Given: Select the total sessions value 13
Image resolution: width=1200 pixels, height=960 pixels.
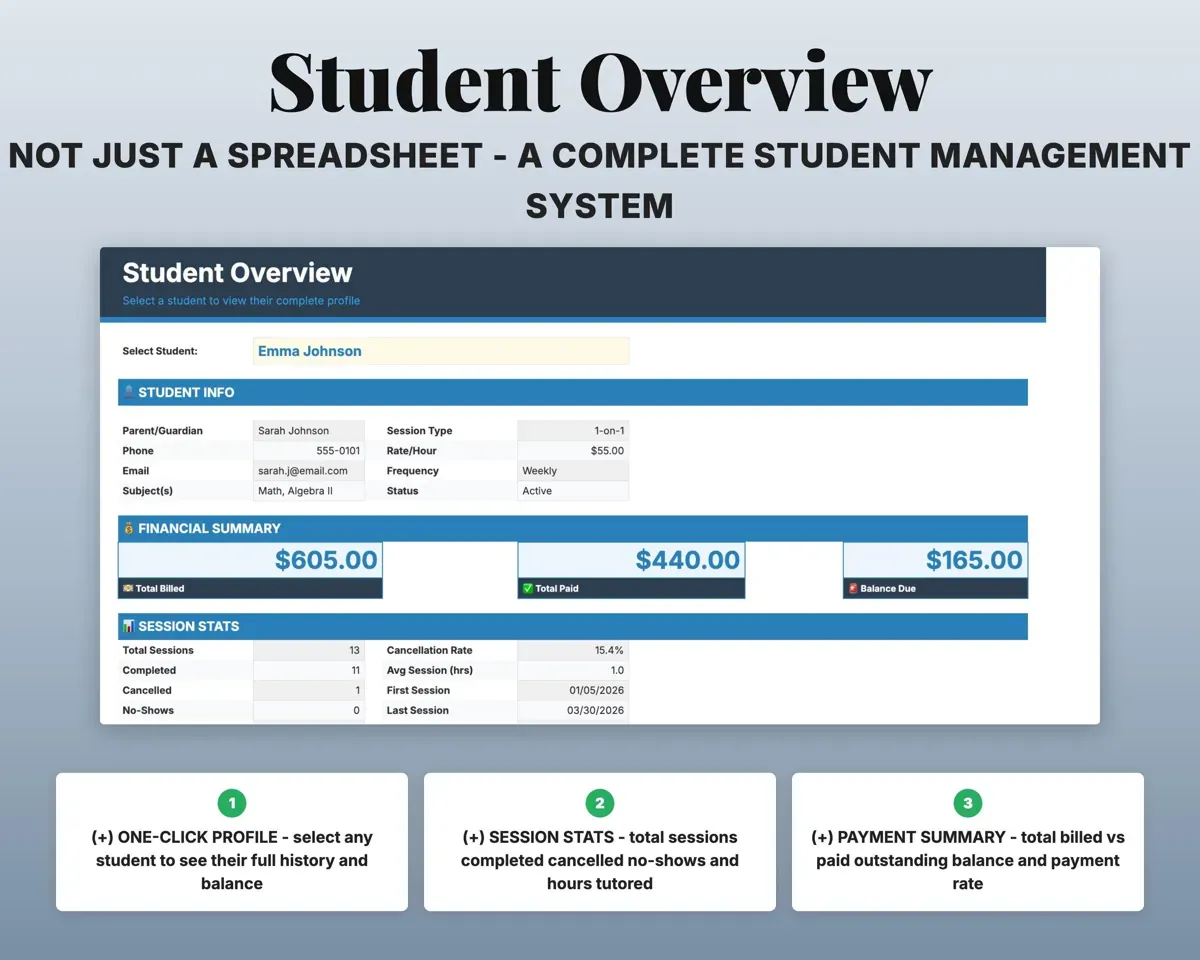Looking at the screenshot, I should point(308,650).
